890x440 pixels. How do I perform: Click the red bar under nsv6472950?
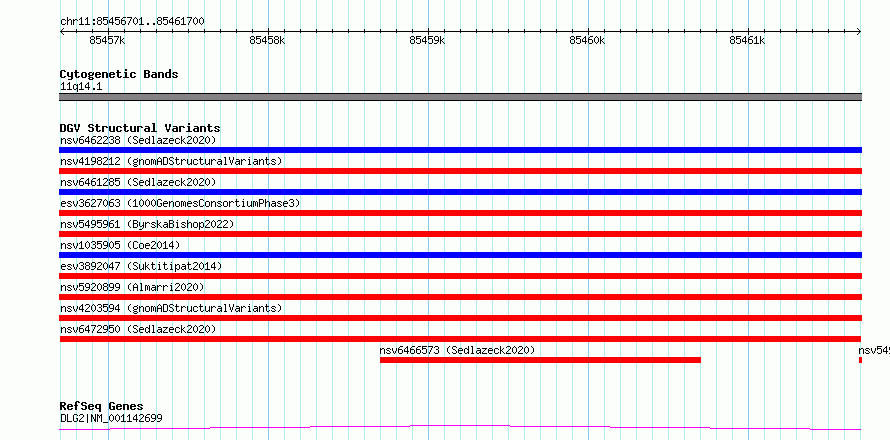point(460,339)
